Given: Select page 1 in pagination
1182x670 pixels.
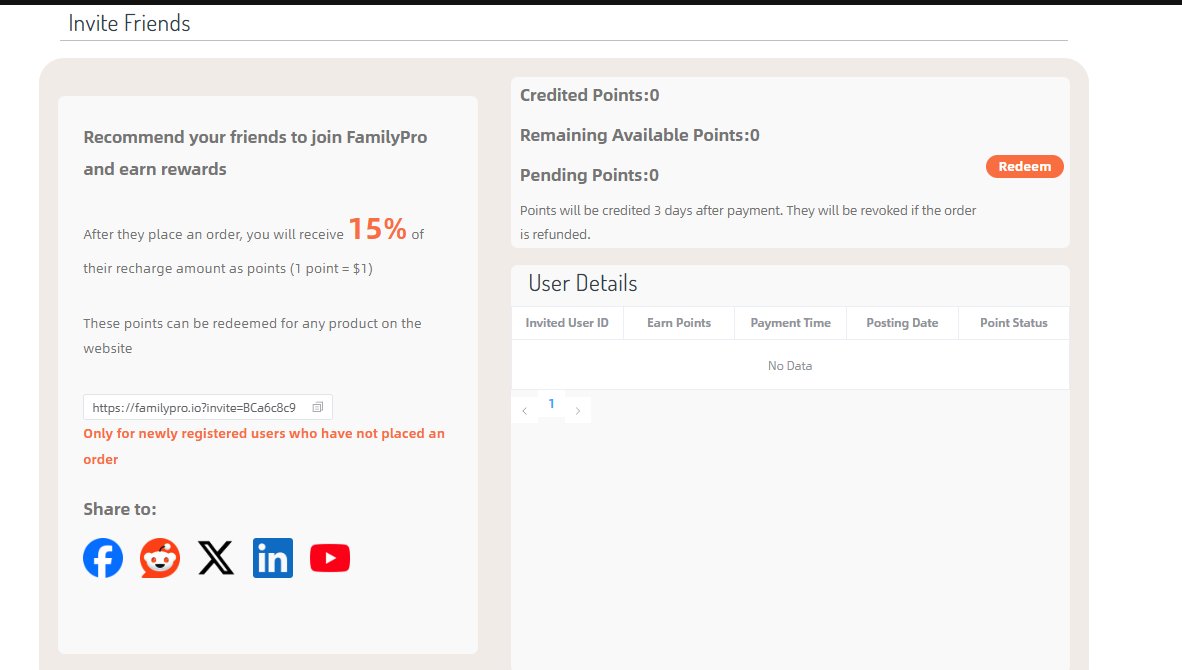Looking at the screenshot, I should tap(552, 404).
